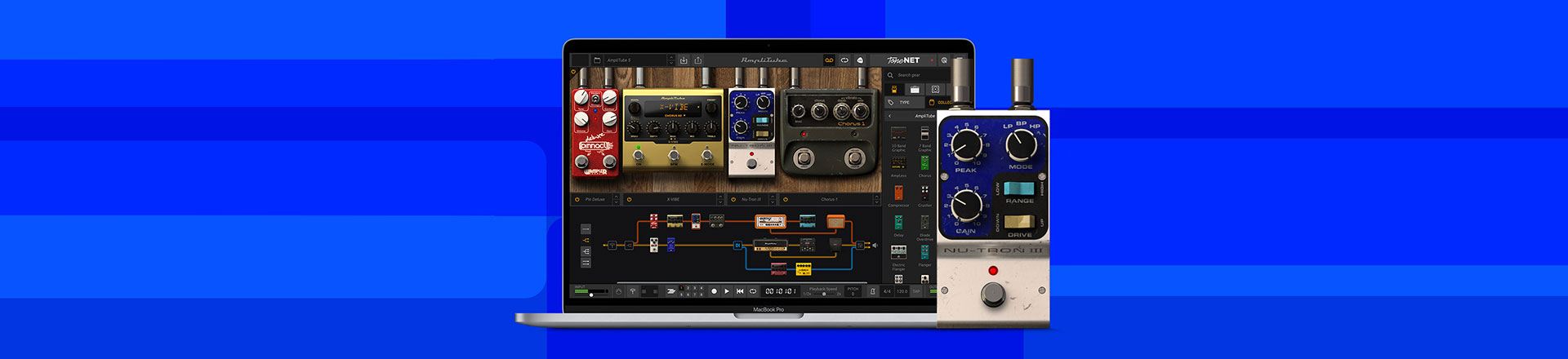Toggle power for Nu-Tron III slot
The width and height of the screenshot is (1568, 359).
(733, 199)
